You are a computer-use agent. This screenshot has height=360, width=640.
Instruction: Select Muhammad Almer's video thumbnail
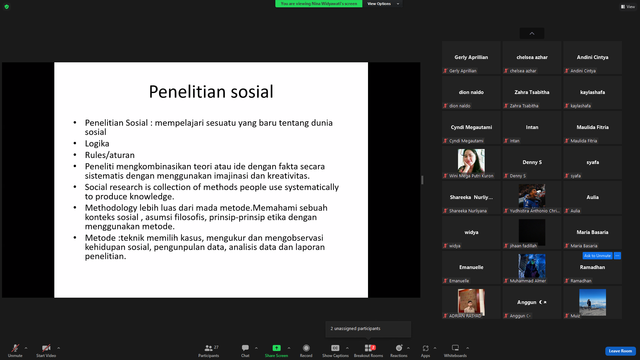(532, 266)
